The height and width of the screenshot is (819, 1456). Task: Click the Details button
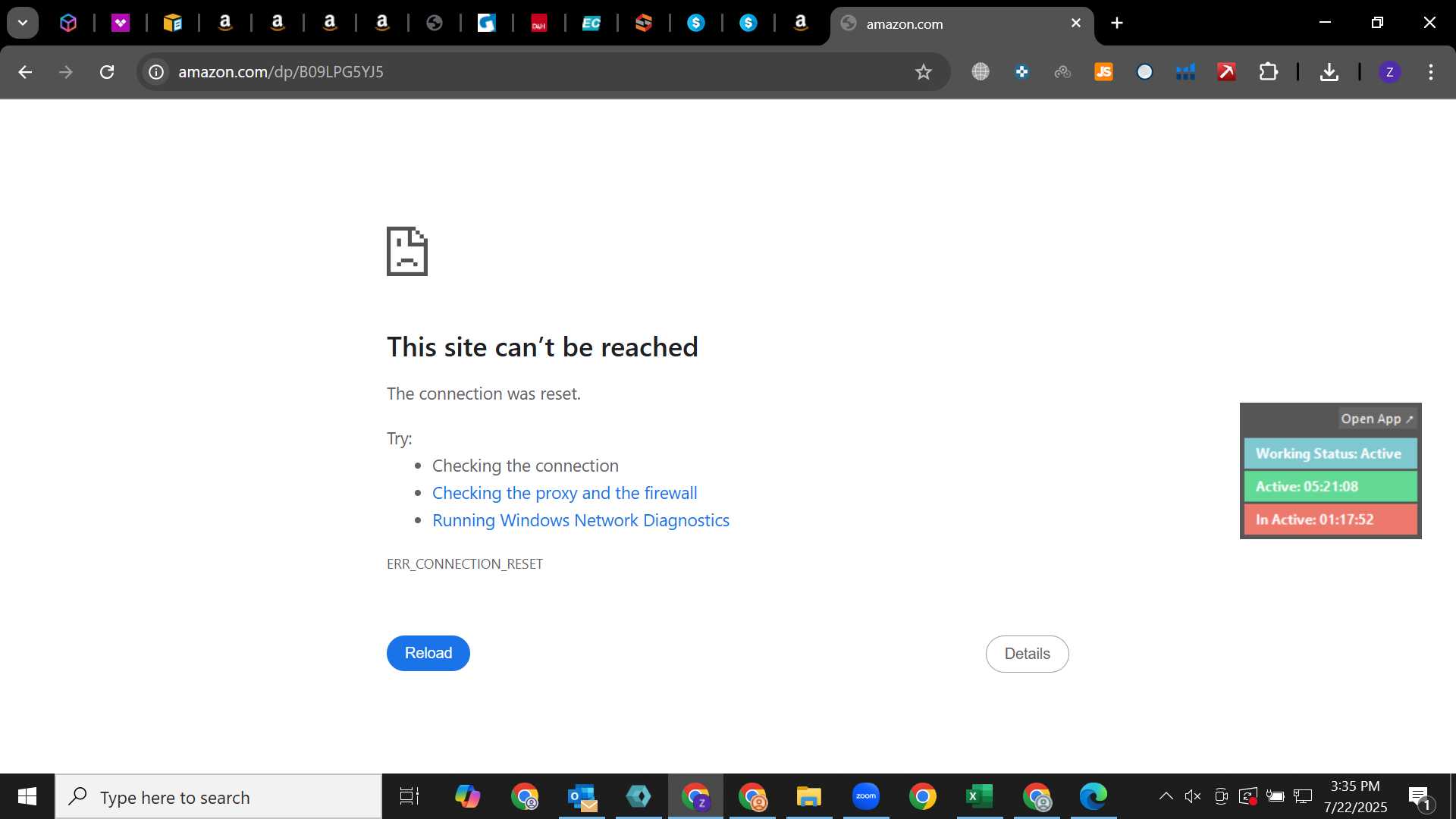point(1028,654)
